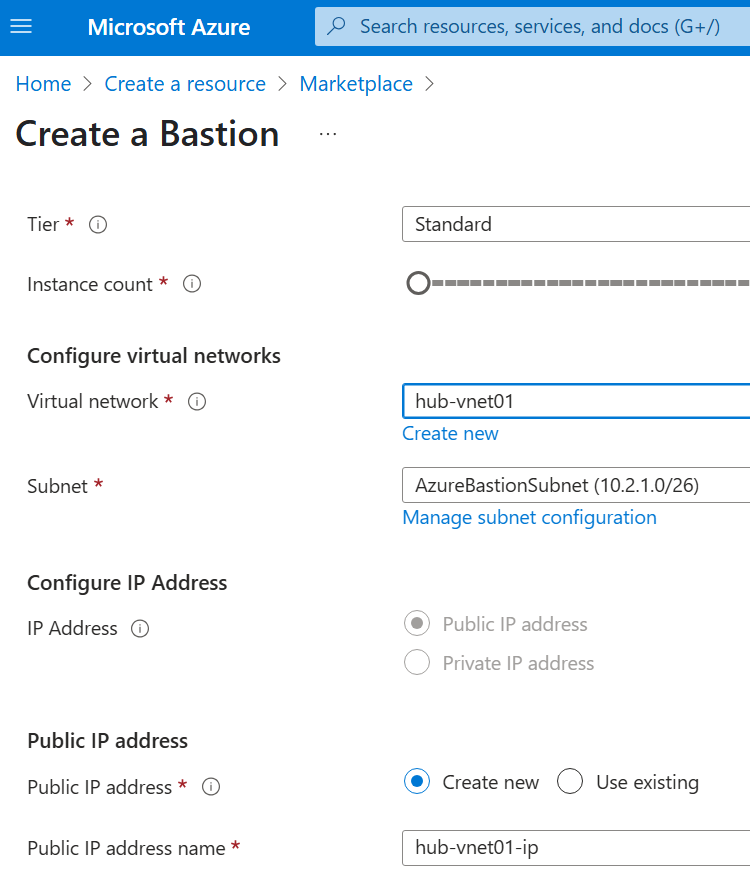Go to Home breadcrumb
This screenshot has width=750, height=871.
click(x=43, y=84)
